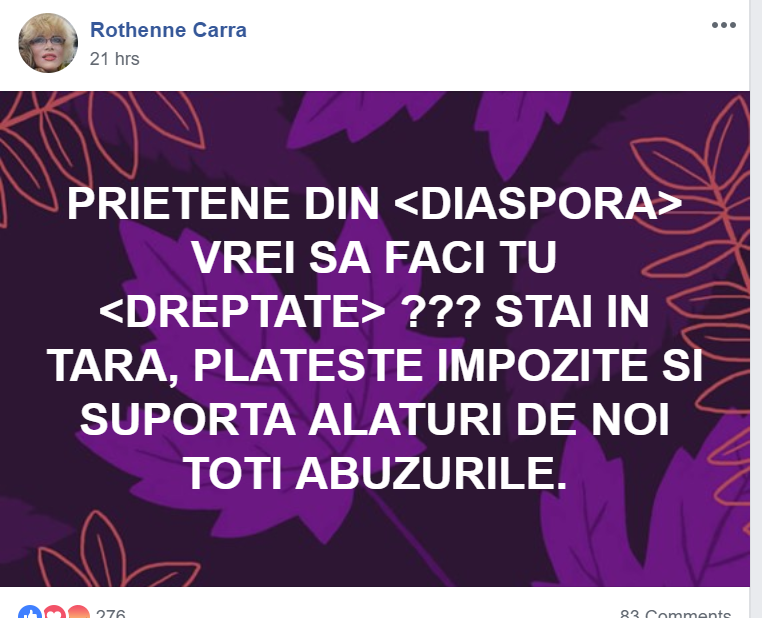Click the word DIASPORA in the post image
This screenshot has width=762, height=618.
(538, 204)
